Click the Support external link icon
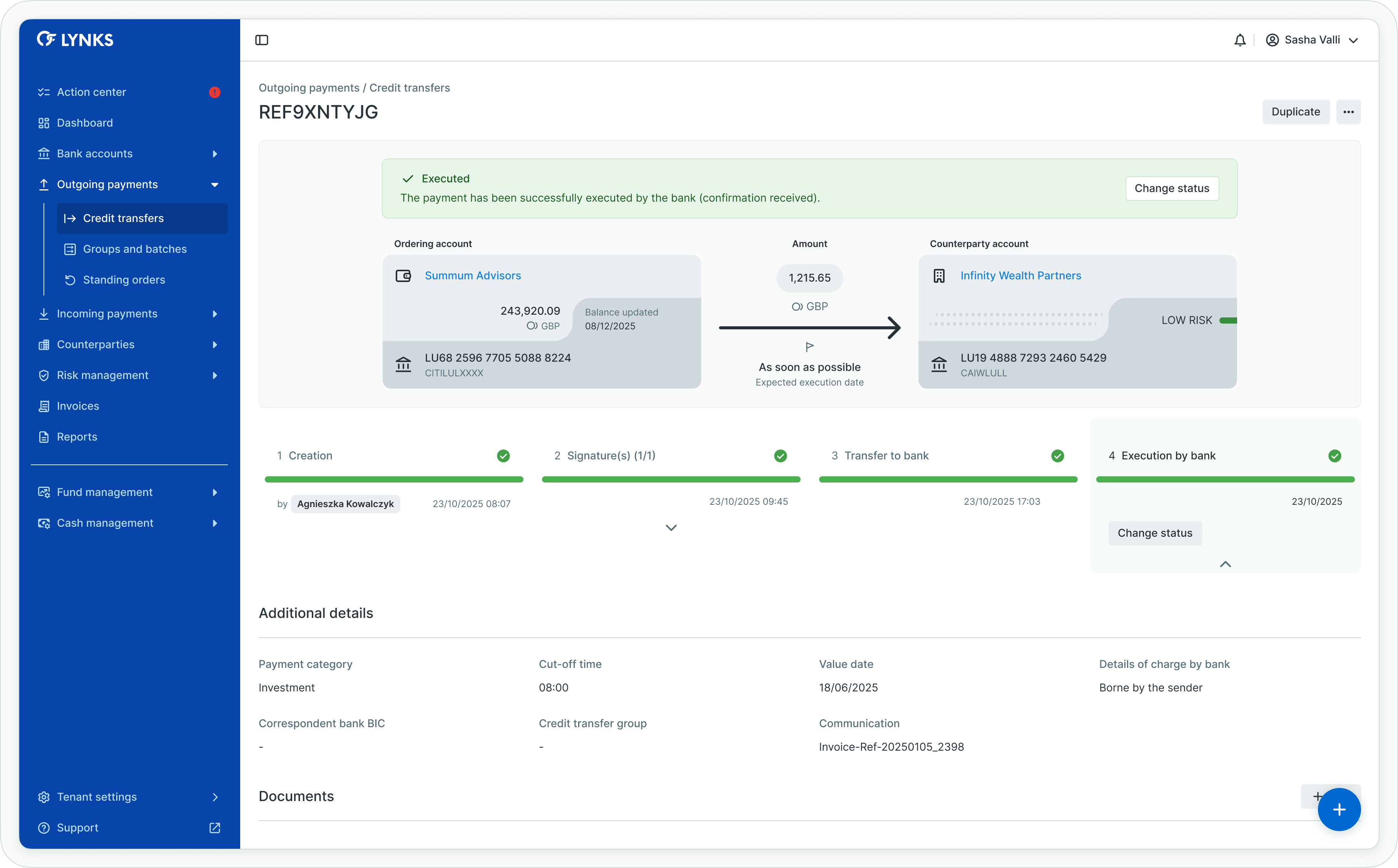The height and width of the screenshot is (868, 1398). pyautogui.click(x=215, y=828)
